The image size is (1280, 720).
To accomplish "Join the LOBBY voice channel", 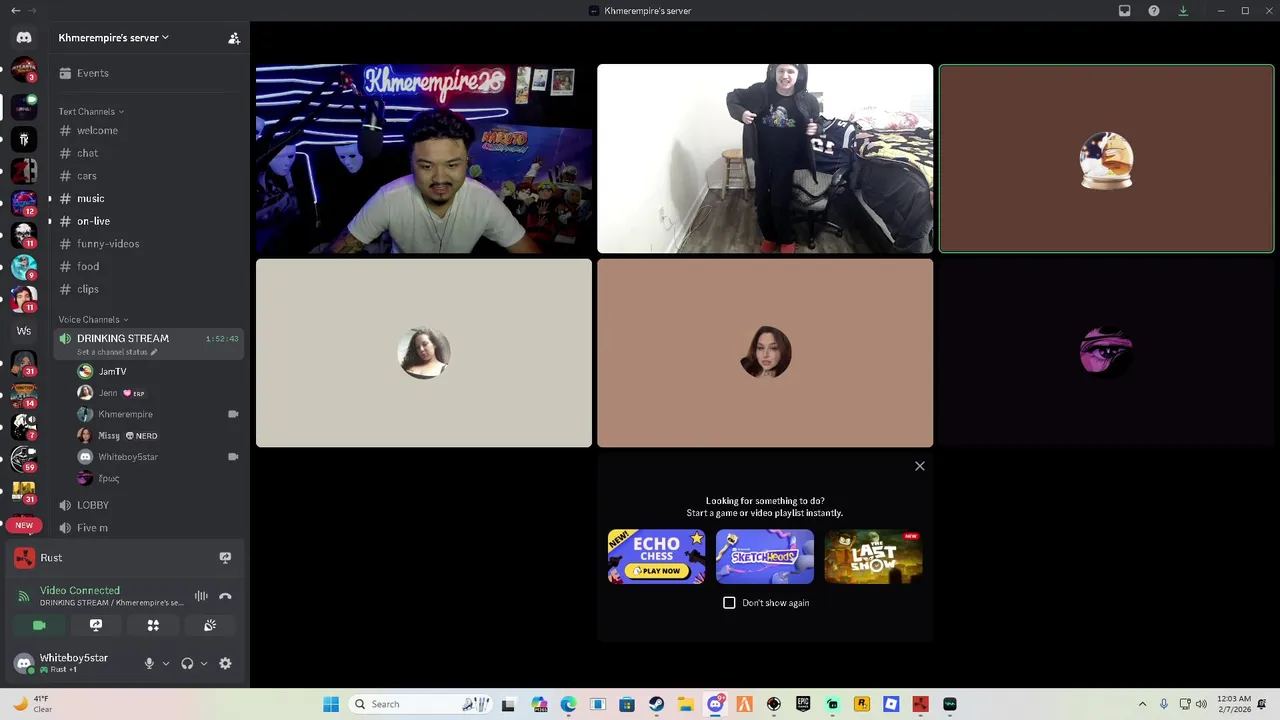I will click(147, 505).
